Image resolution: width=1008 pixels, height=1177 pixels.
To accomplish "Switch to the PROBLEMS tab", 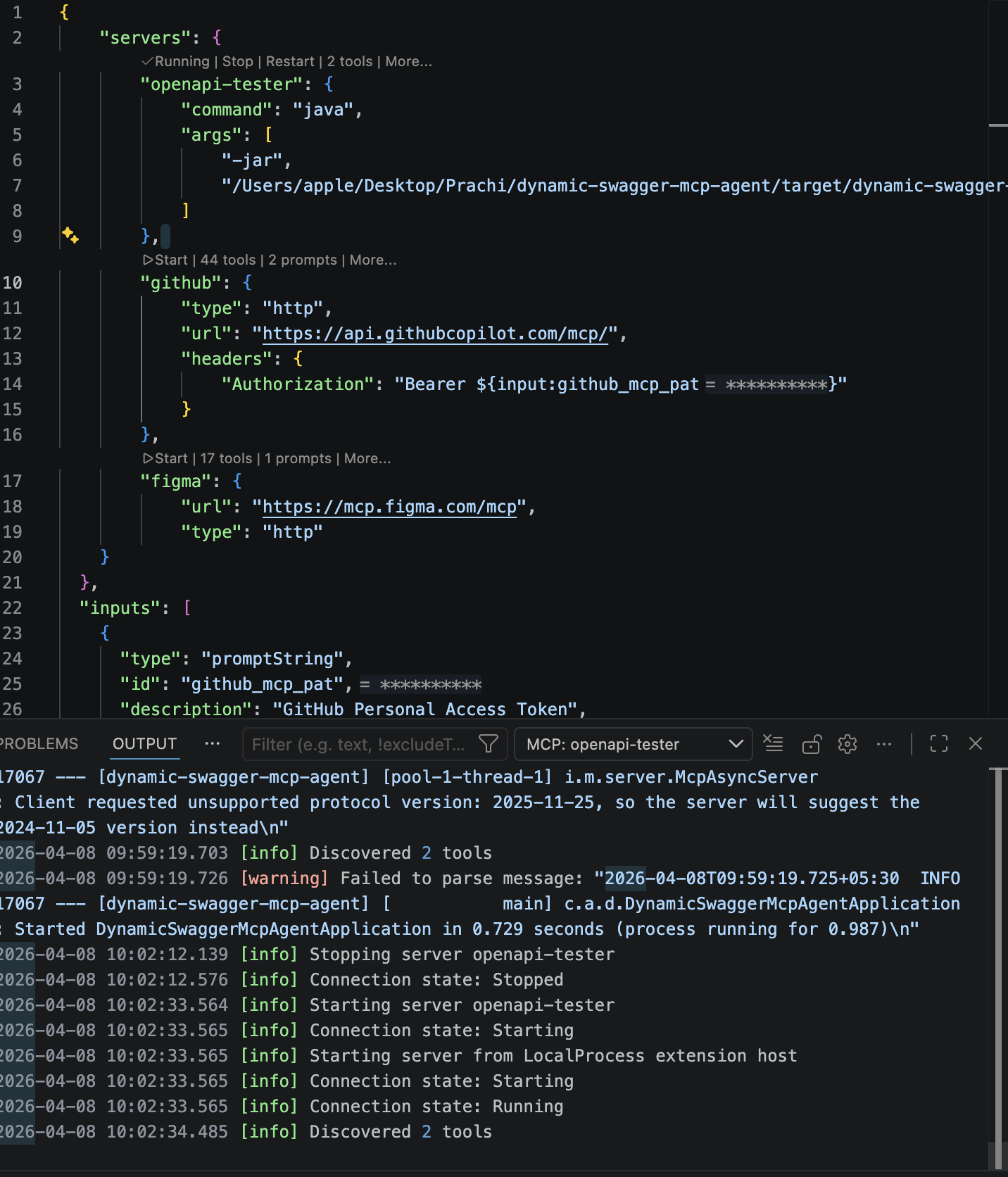I will point(39,743).
